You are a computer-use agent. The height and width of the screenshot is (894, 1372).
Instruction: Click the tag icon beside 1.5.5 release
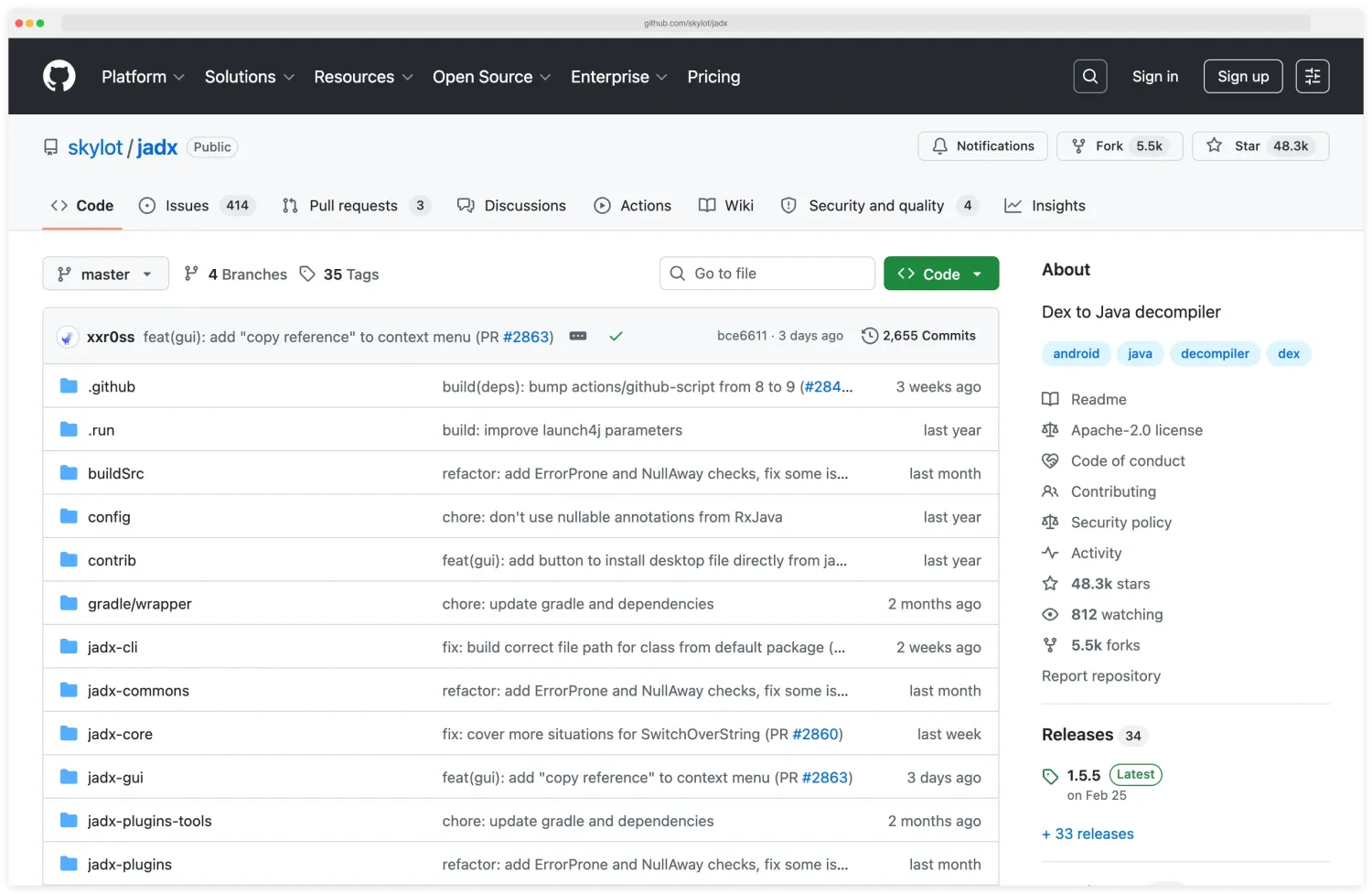pos(1050,776)
